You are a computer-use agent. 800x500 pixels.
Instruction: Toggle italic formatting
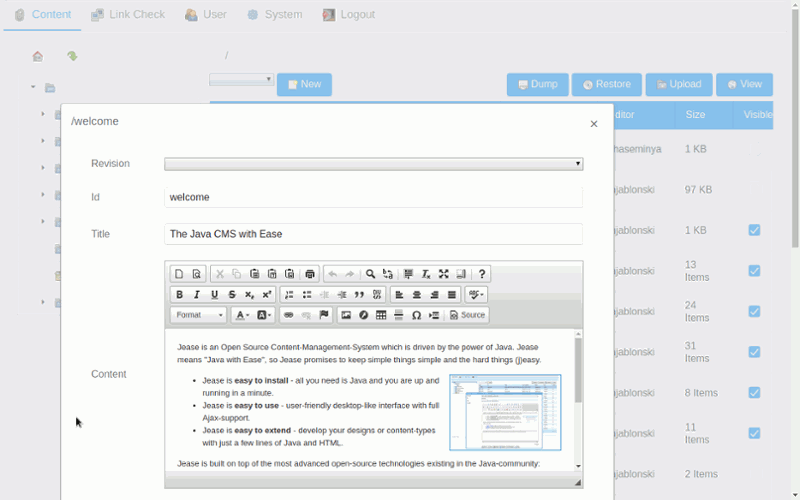coord(196,294)
